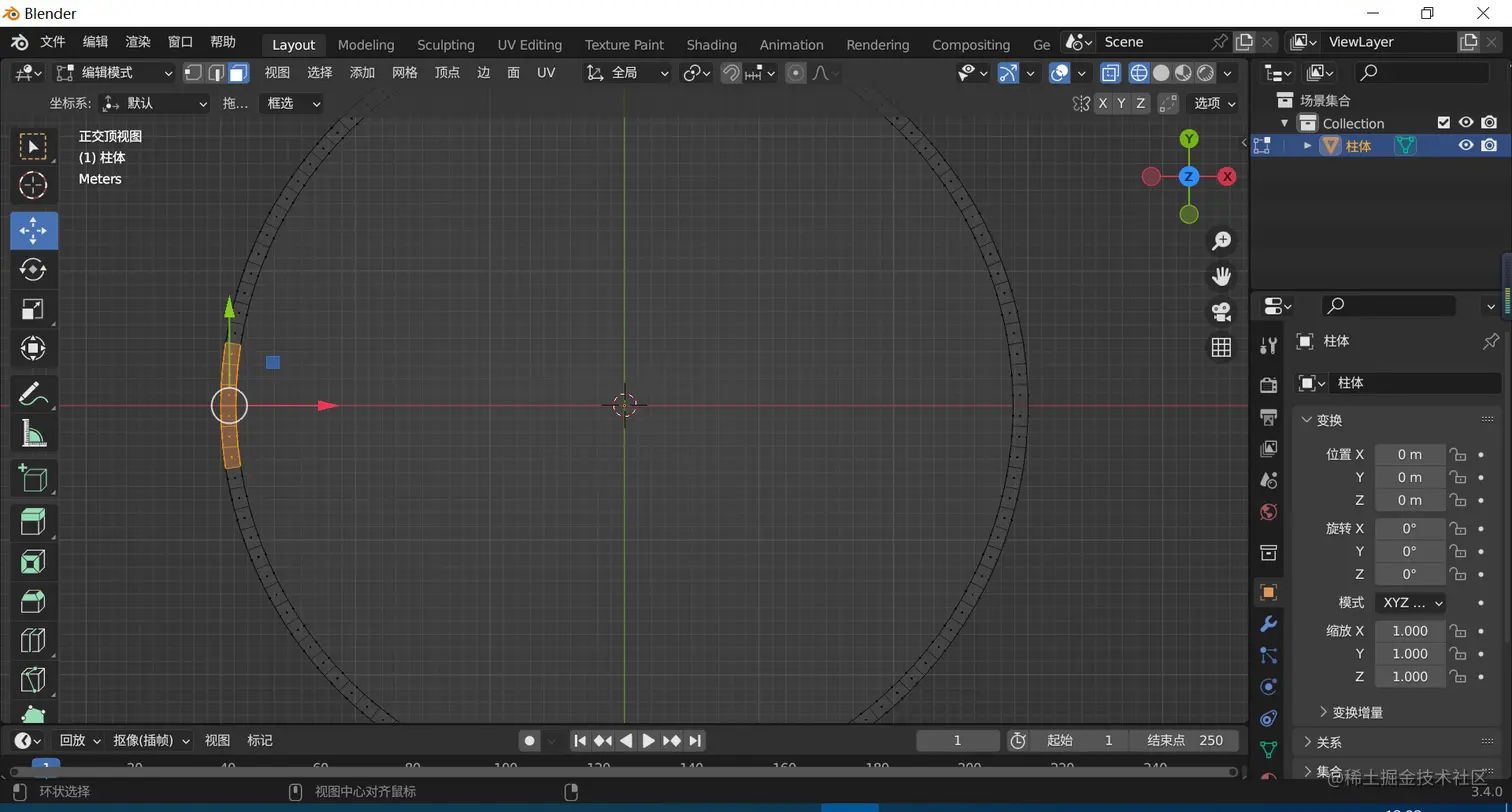This screenshot has height=812, width=1512.
Task: Toggle X-ray display
Action: tap(1111, 73)
